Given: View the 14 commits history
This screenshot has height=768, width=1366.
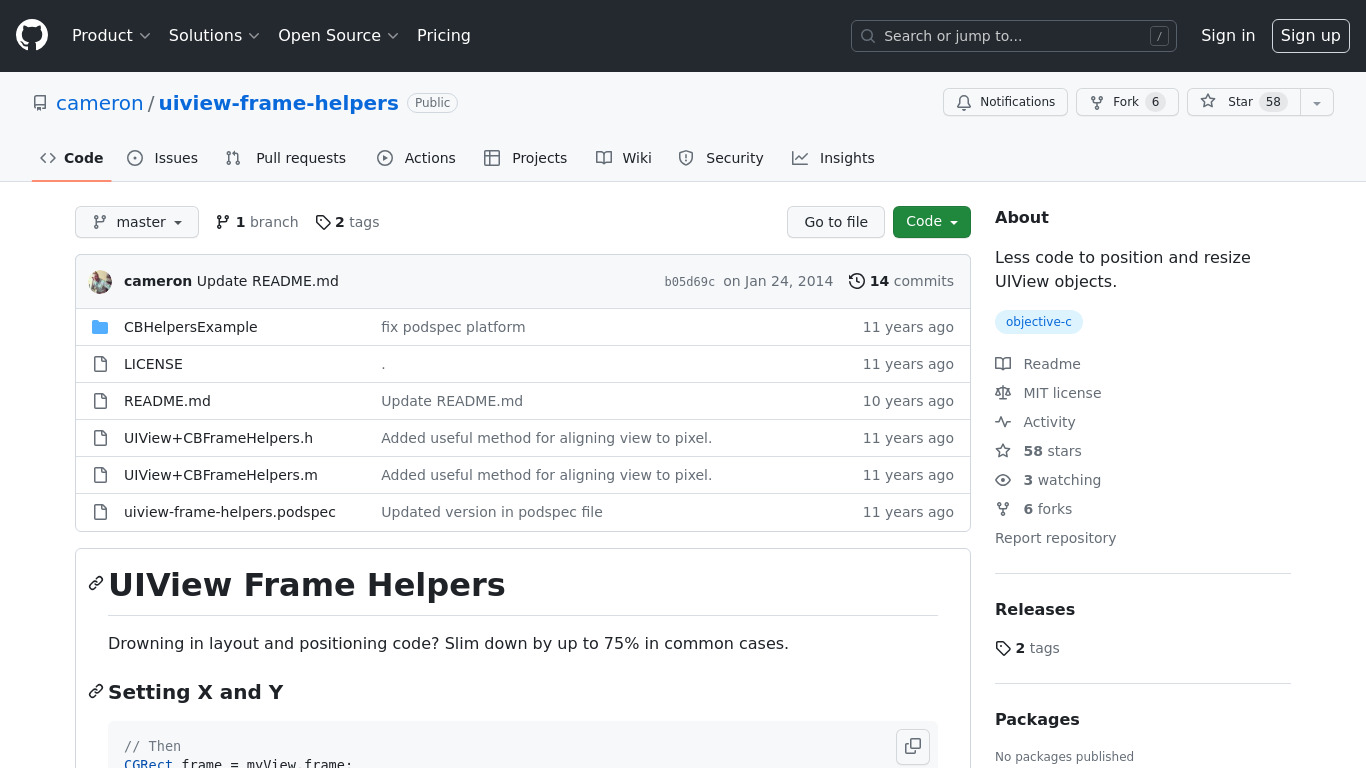Looking at the screenshot, I should (x=901, y=281).
